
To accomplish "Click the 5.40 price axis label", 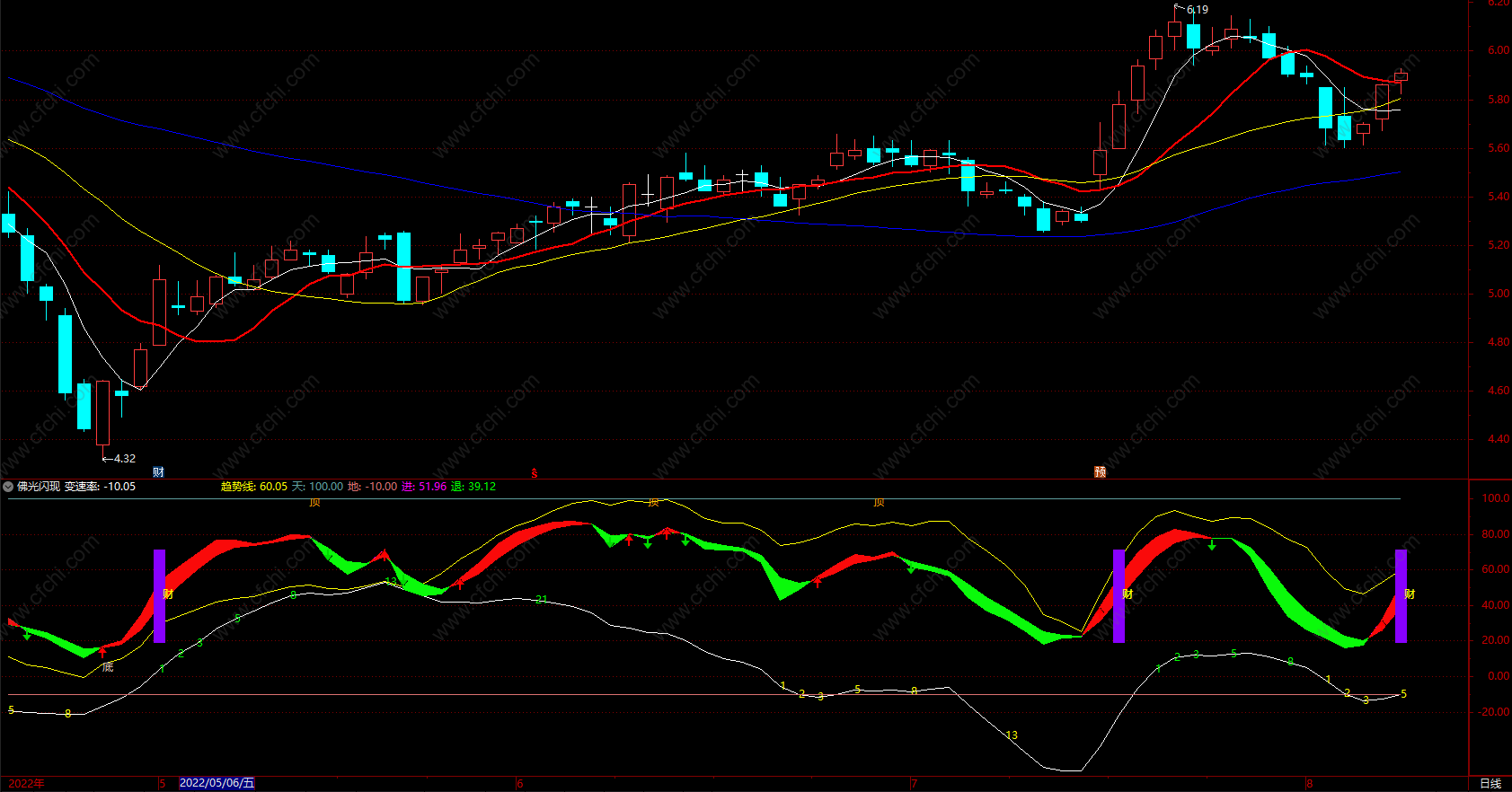I will click(1499, 197).
